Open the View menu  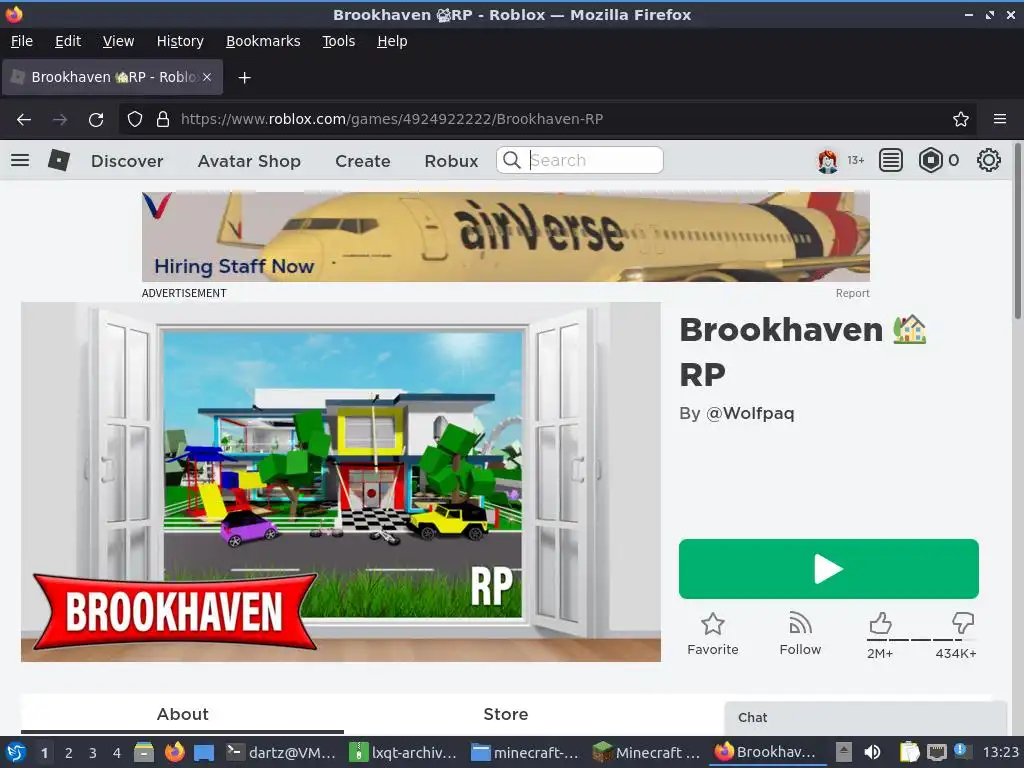click(x=118, y=41)
